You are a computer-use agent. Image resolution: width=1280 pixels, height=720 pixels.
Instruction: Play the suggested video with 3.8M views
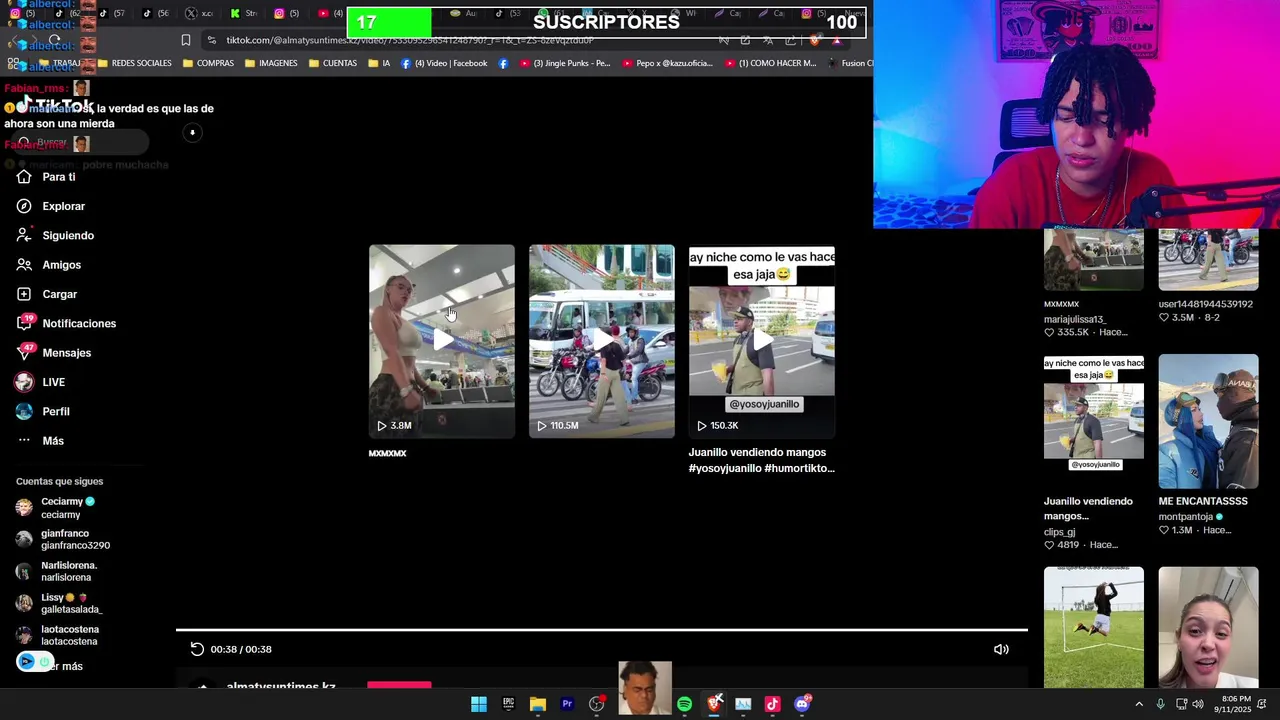(442, 341)
